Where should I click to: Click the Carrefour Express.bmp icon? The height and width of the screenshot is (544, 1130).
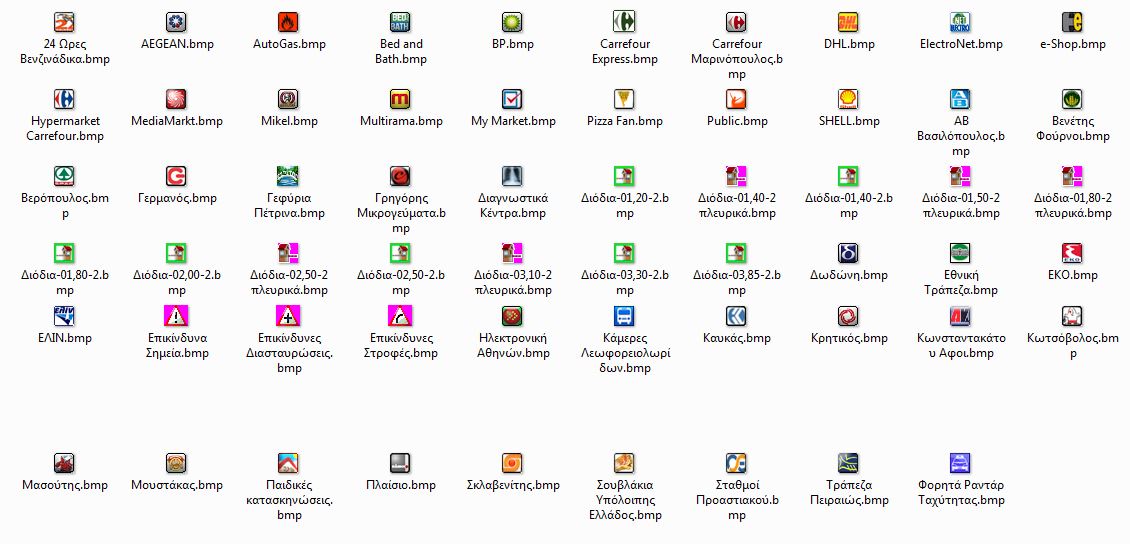point(624,22)
